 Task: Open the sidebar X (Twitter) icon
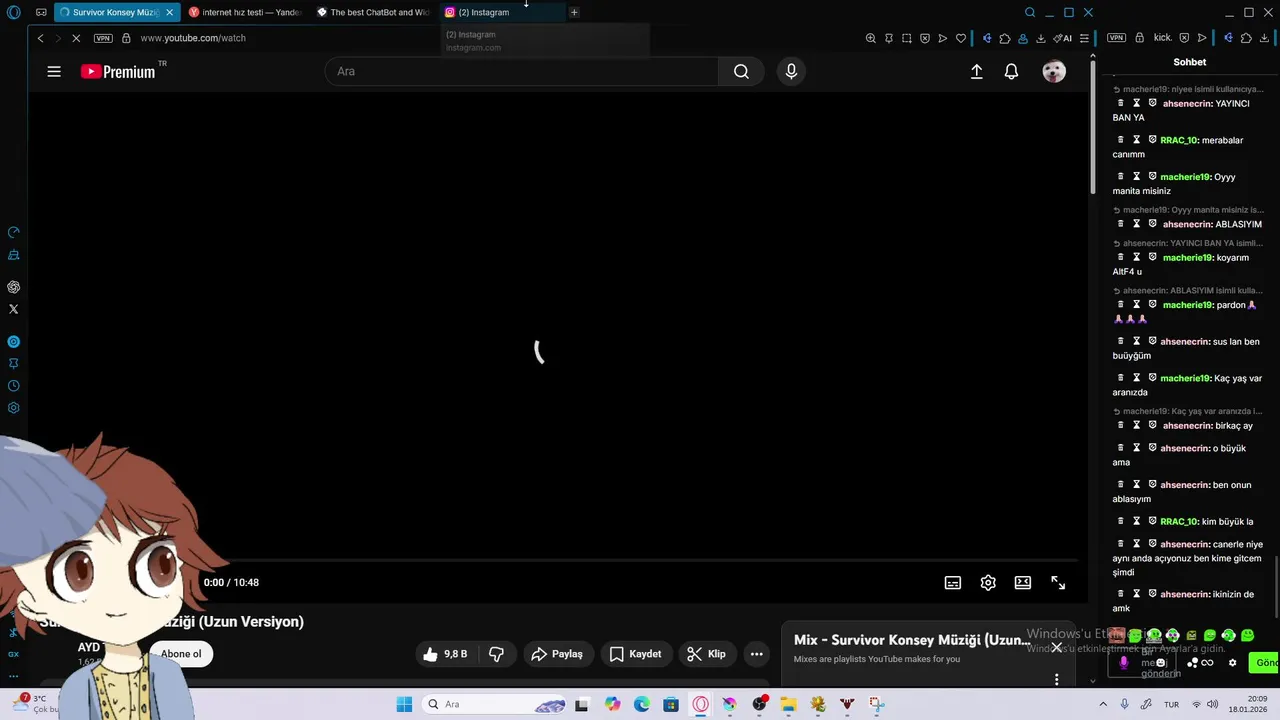coord(14,309)
